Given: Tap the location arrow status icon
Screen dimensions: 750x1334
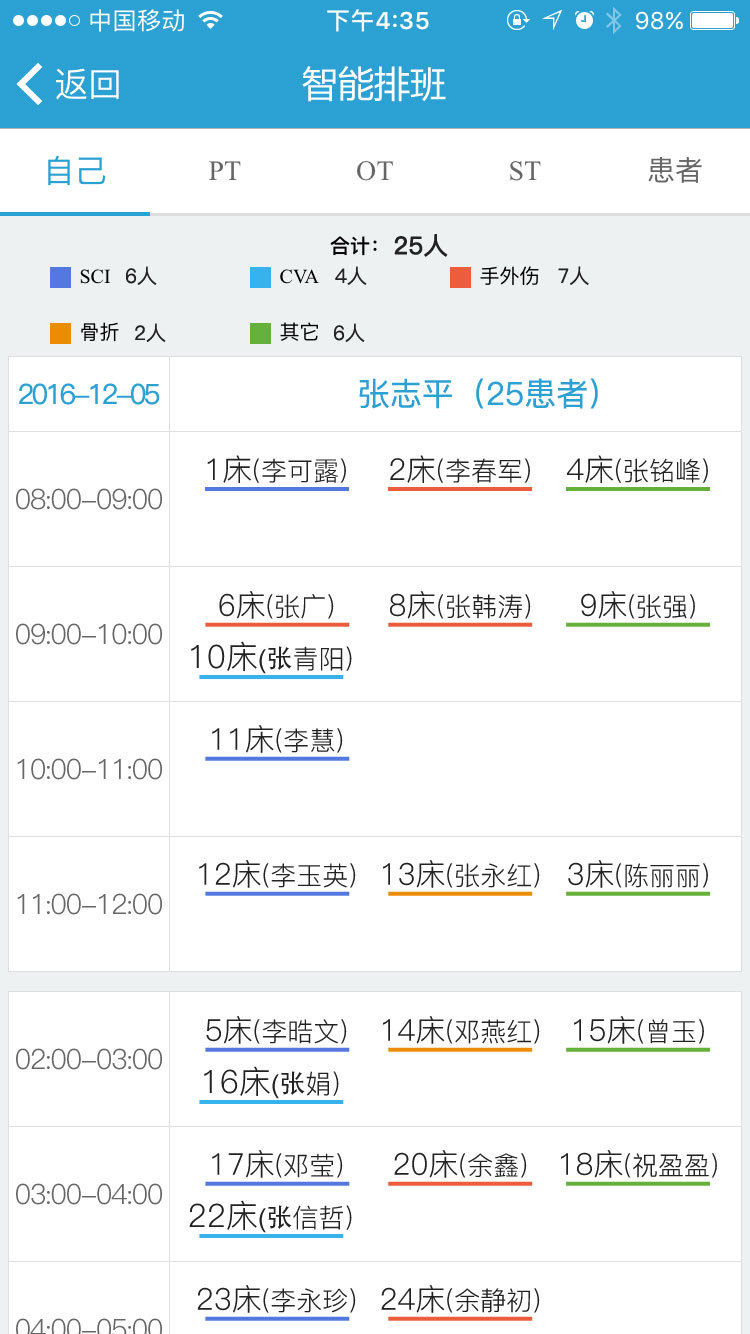Looking at the screenshot, I should point(552,20).
